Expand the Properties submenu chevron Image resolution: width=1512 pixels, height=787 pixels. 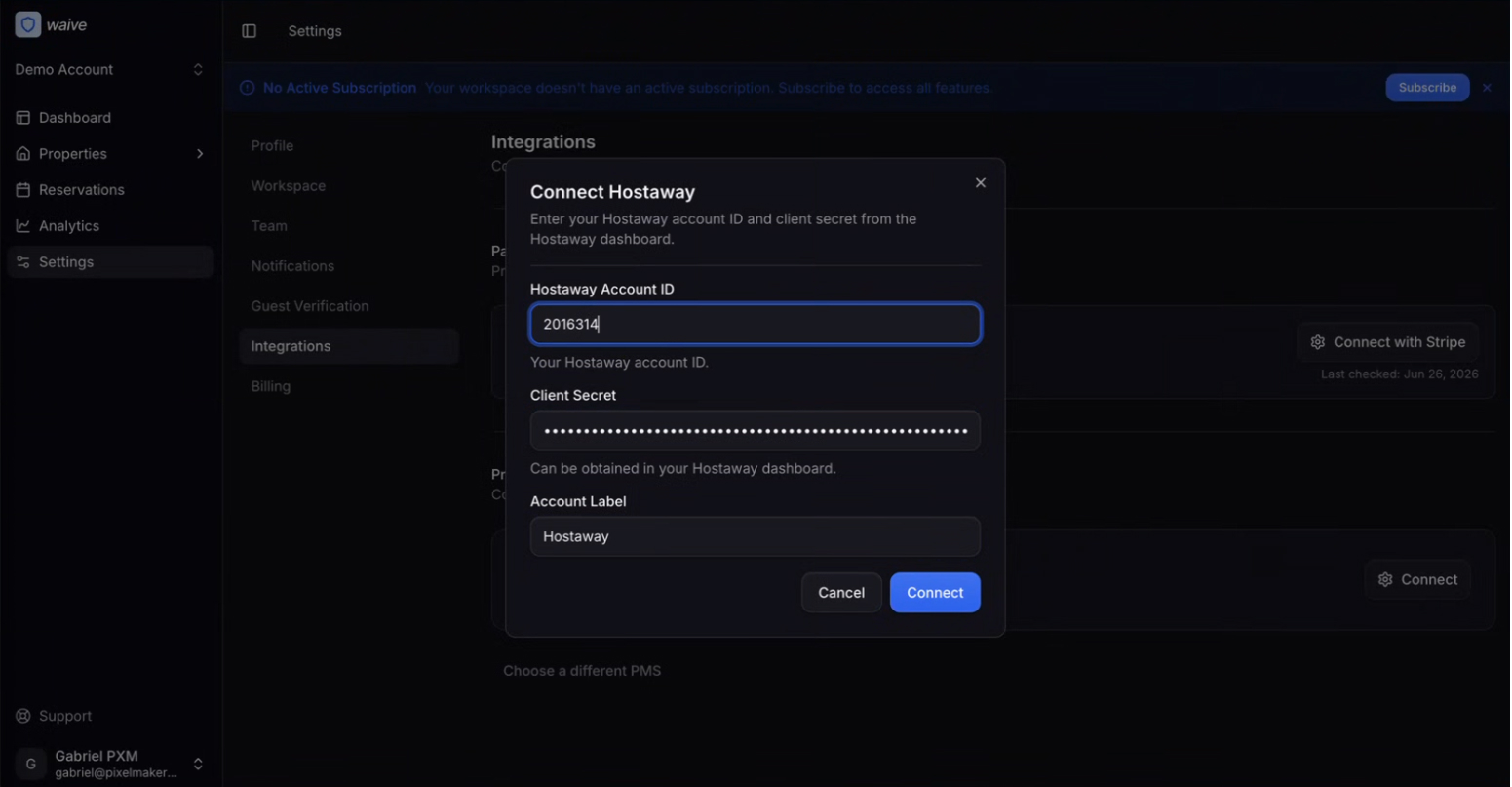pyautogui.click(x=200, y=154)
